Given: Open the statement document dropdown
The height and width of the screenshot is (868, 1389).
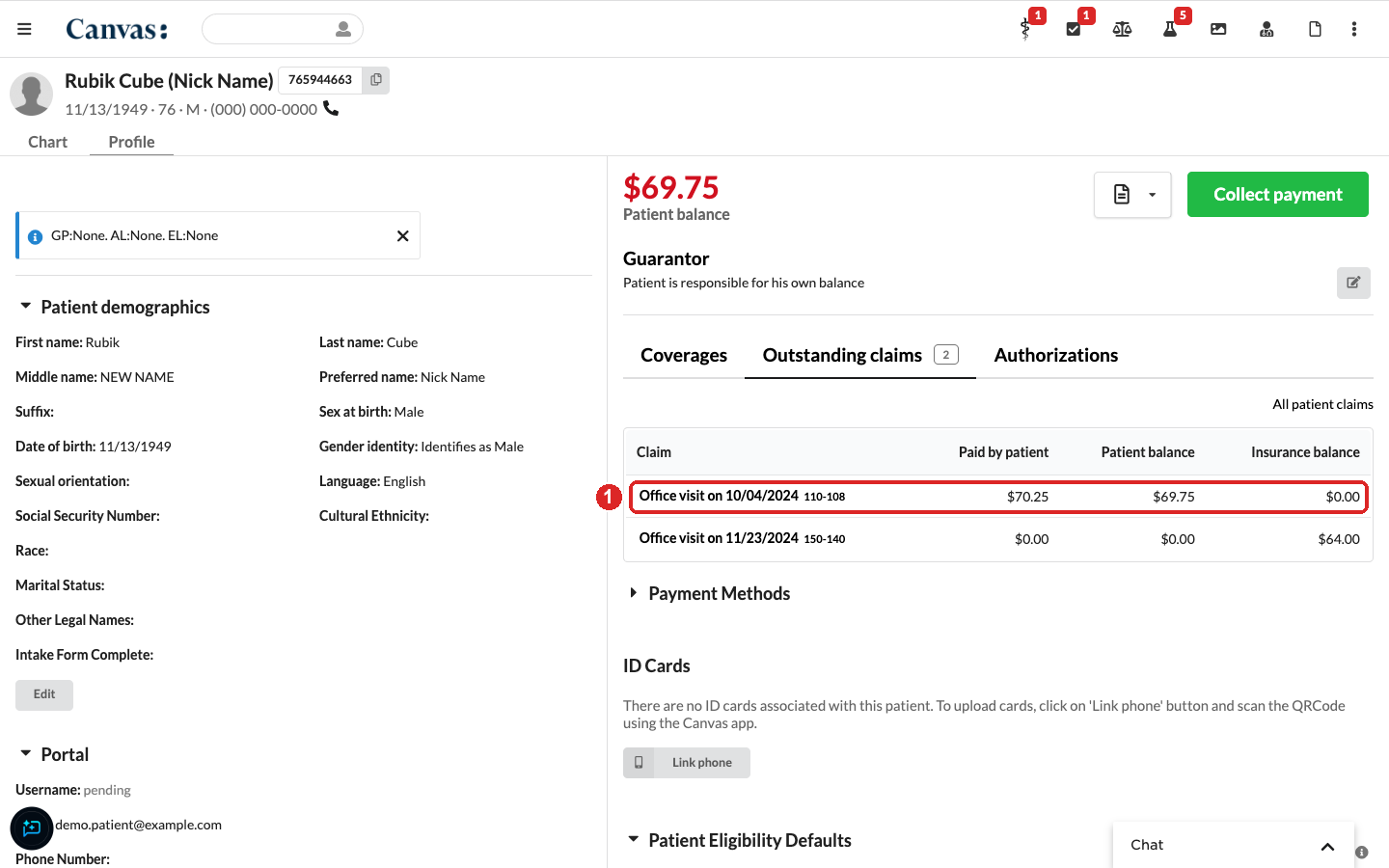Looking at the screenshot, I should (1132, 195).
